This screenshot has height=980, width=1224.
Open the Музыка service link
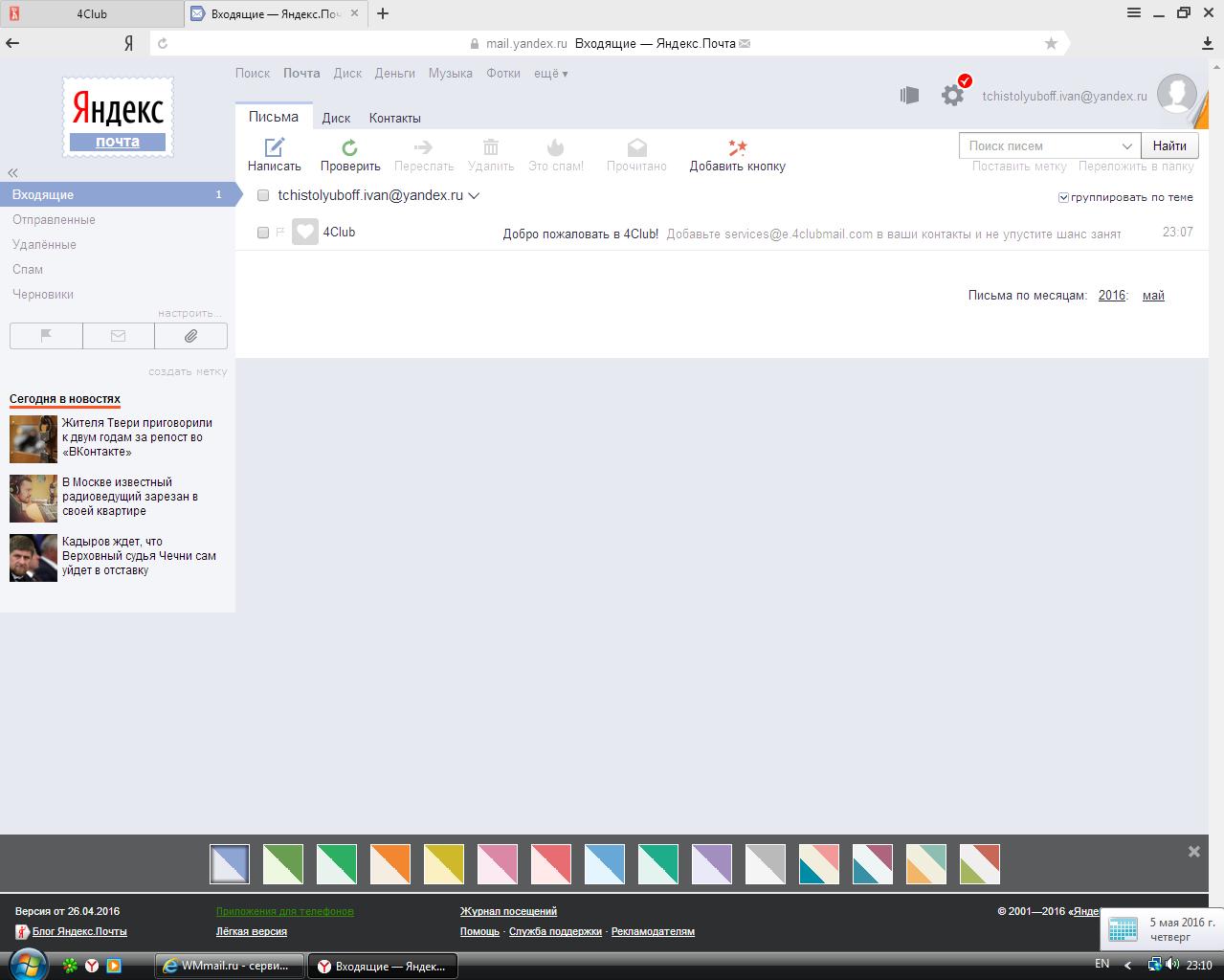(451, 73)
